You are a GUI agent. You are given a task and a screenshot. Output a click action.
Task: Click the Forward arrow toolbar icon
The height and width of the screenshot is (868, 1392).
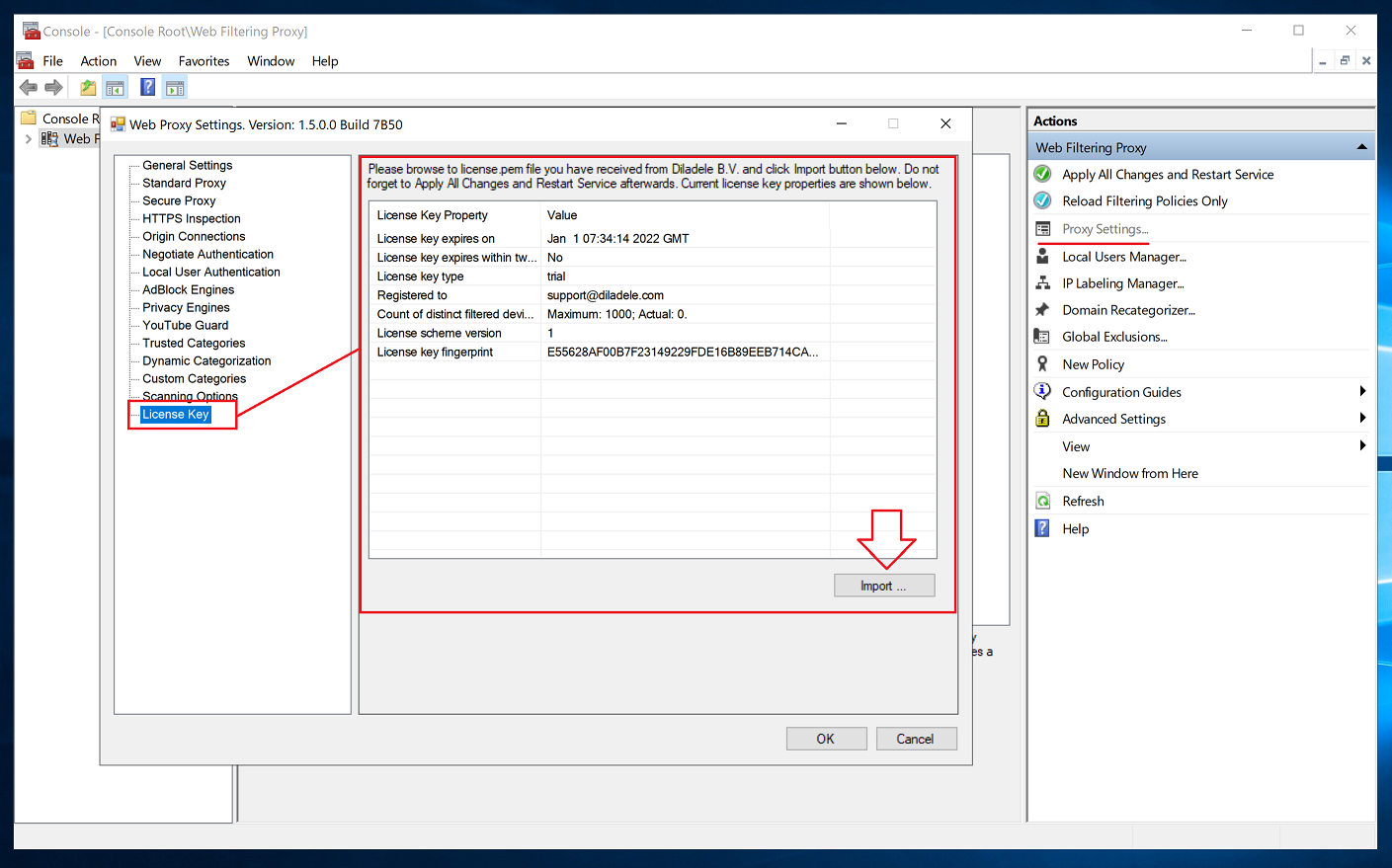tap(54, 88)
